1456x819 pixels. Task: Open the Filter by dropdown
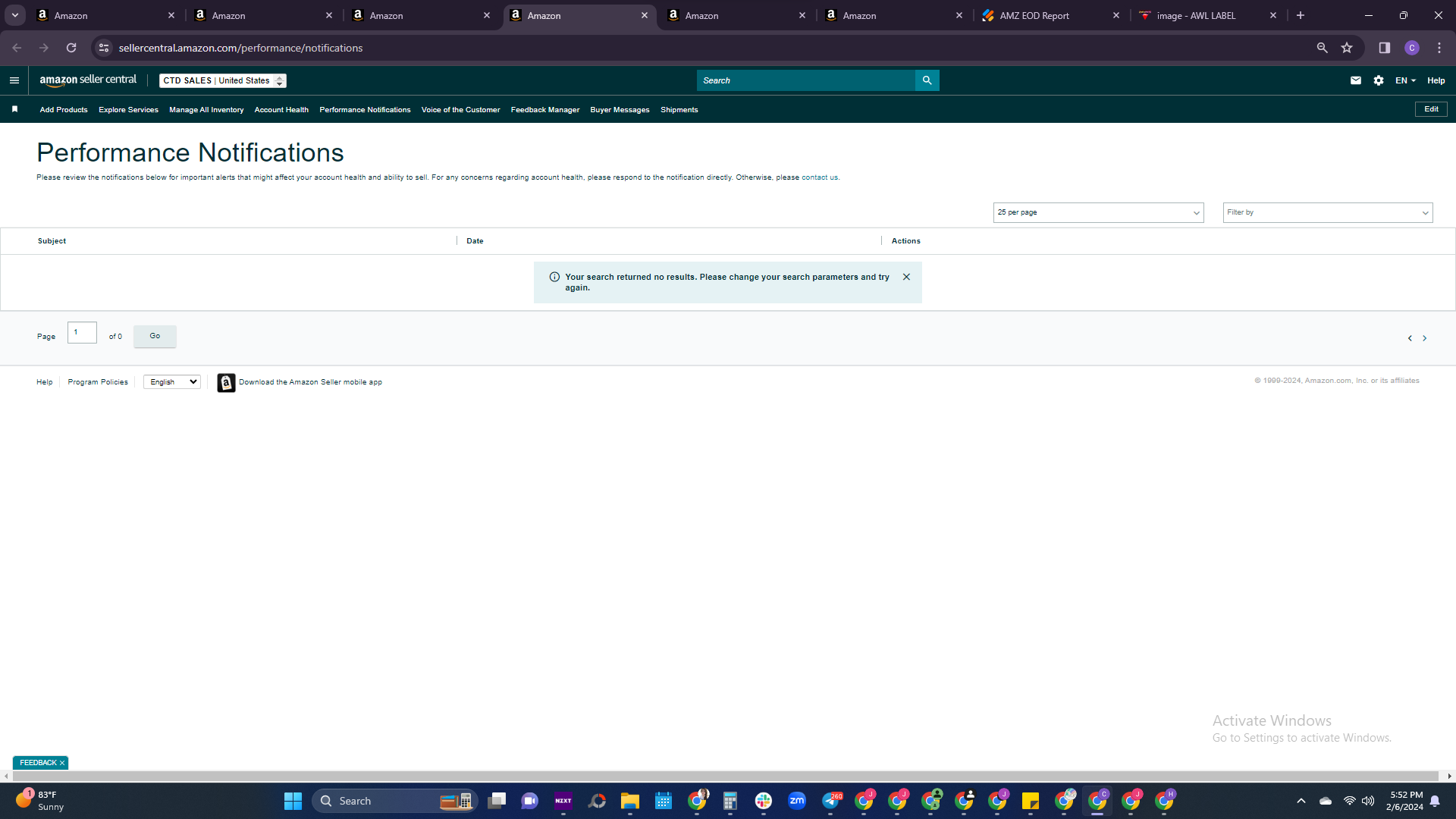coord(1327,212)
